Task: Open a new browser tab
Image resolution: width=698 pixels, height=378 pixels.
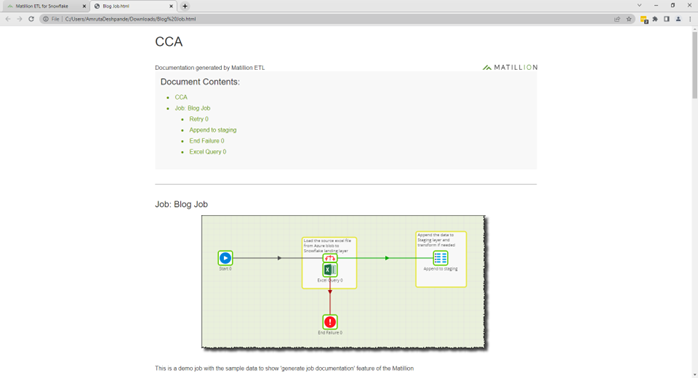Action: coord(185,6)
